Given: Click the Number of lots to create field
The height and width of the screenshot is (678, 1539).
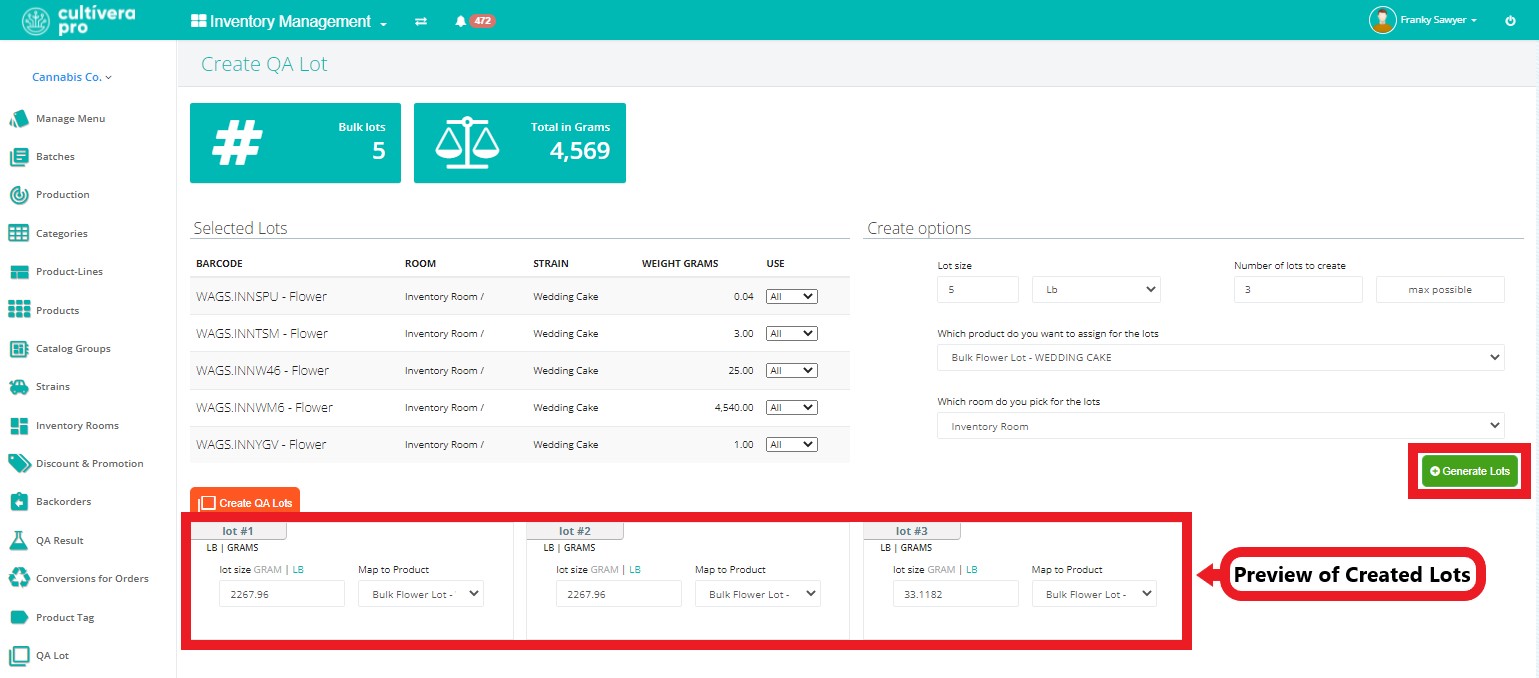Looking at the screenshot, I should click(1298, 289).
